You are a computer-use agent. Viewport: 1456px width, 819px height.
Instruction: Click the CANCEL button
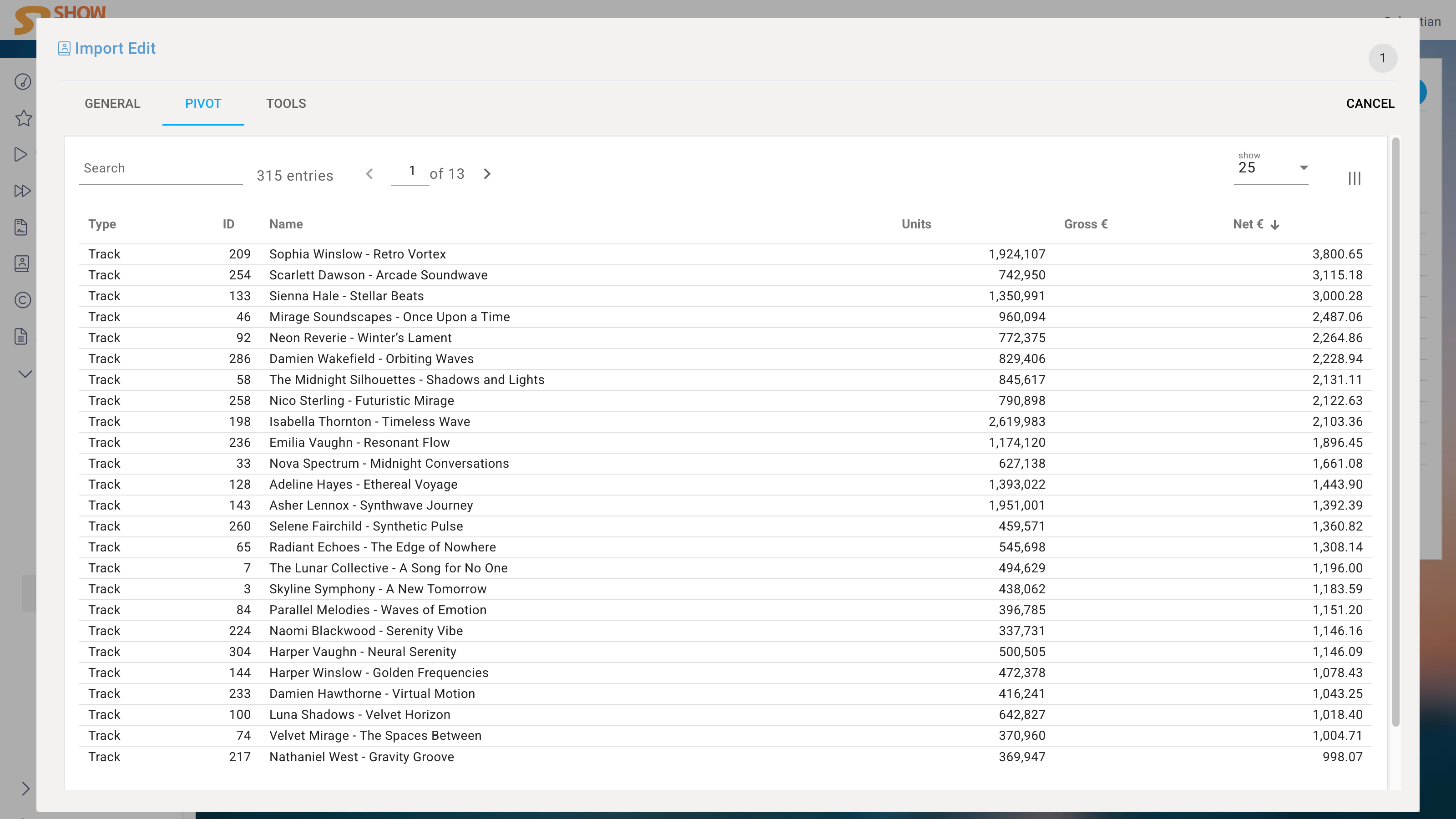[1370, 103]
